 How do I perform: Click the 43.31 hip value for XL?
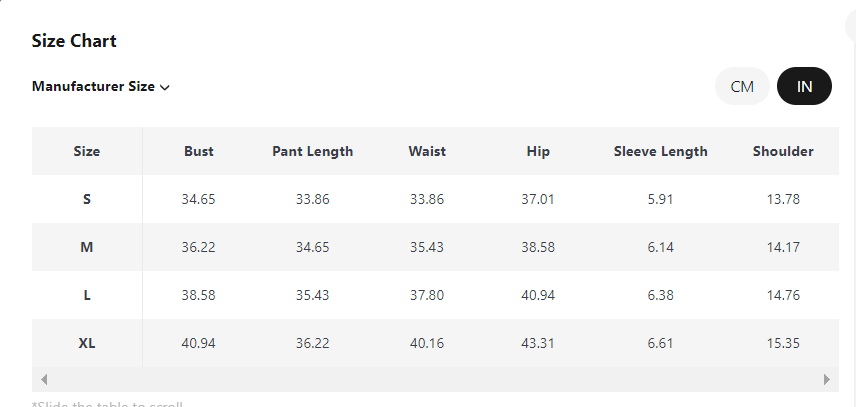(x=538, y=343)
